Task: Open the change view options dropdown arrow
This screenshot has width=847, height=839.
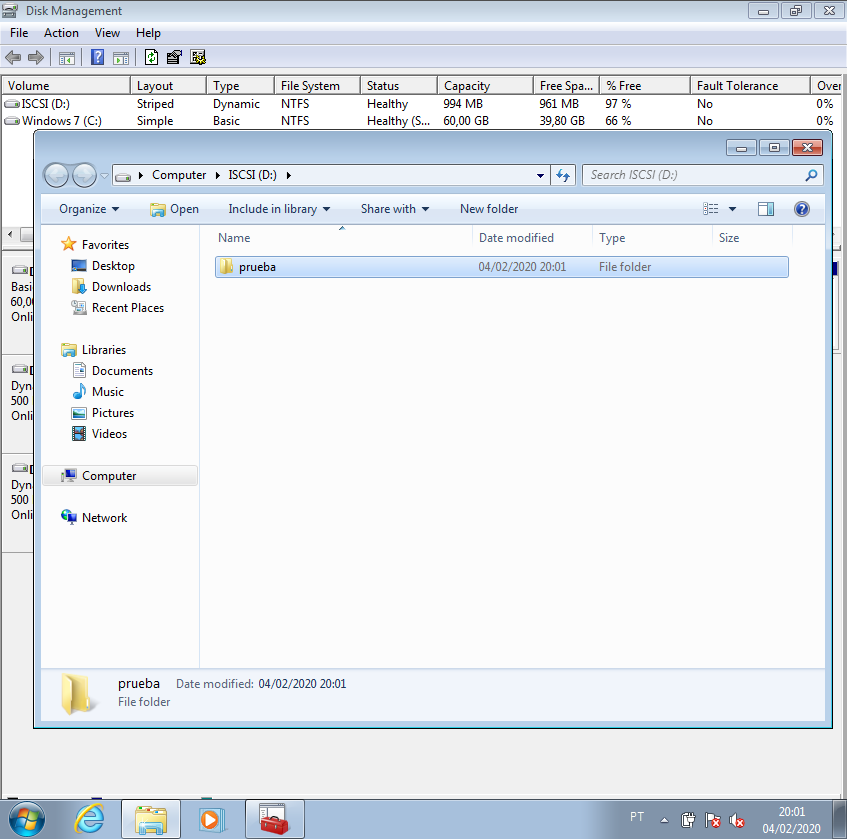Action: point(732,209)
